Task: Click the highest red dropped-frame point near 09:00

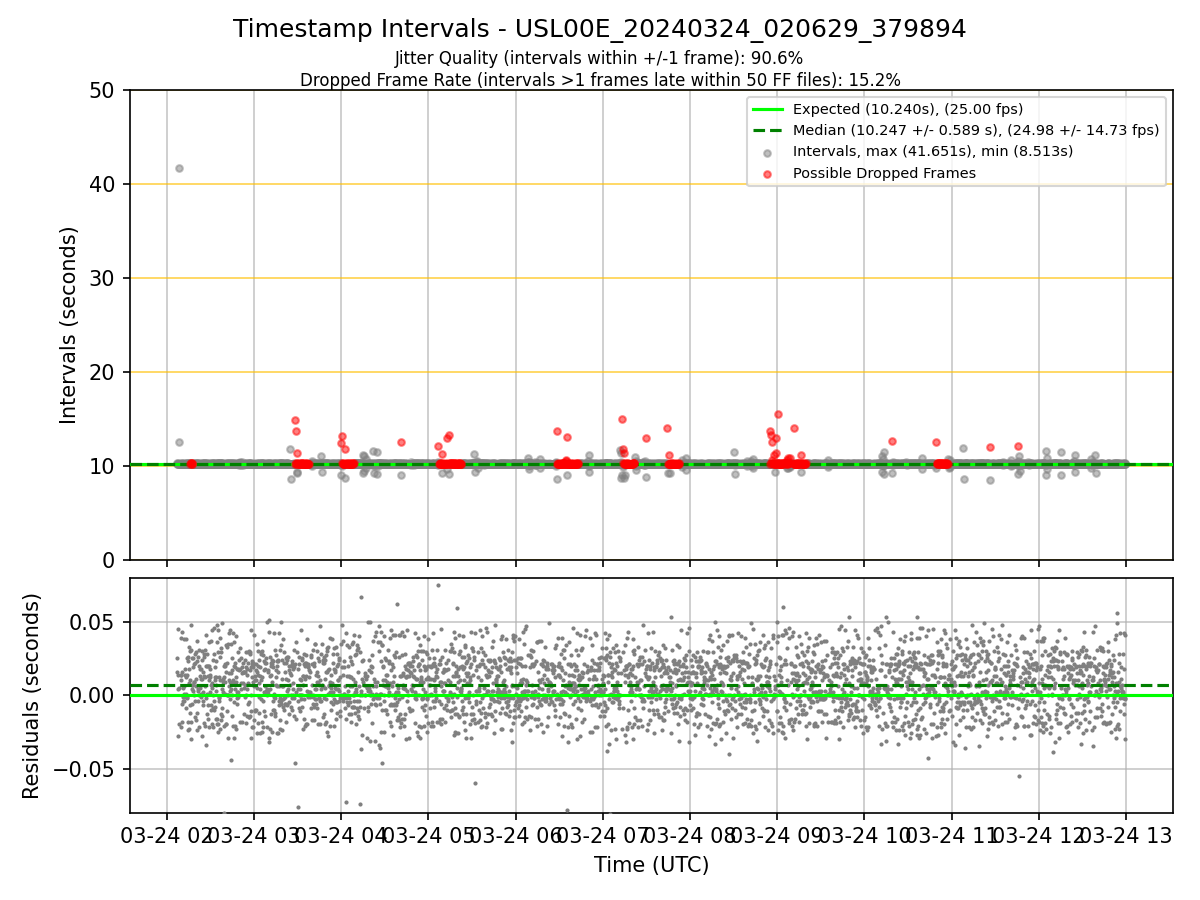Action: pos(778,414)
